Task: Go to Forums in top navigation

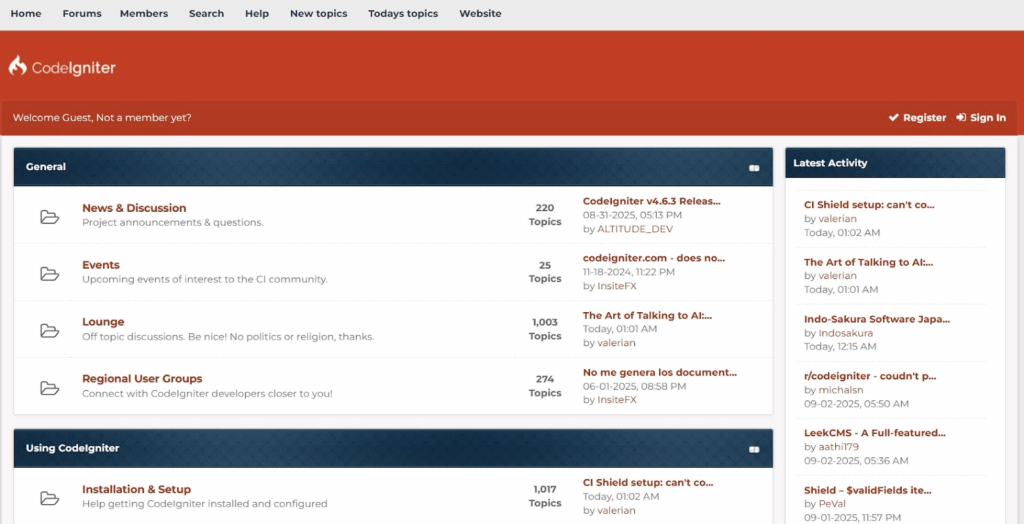Action: (x=82, y=13)
